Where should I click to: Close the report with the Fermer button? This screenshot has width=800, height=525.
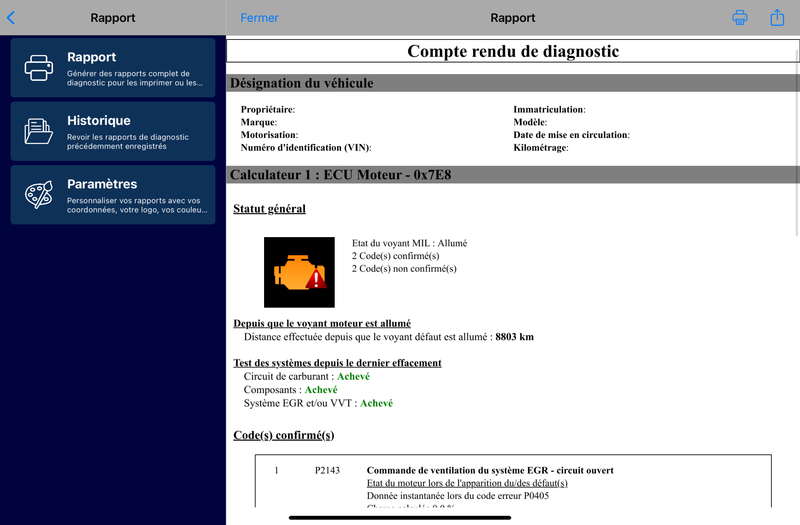click(x=260, y=18)
